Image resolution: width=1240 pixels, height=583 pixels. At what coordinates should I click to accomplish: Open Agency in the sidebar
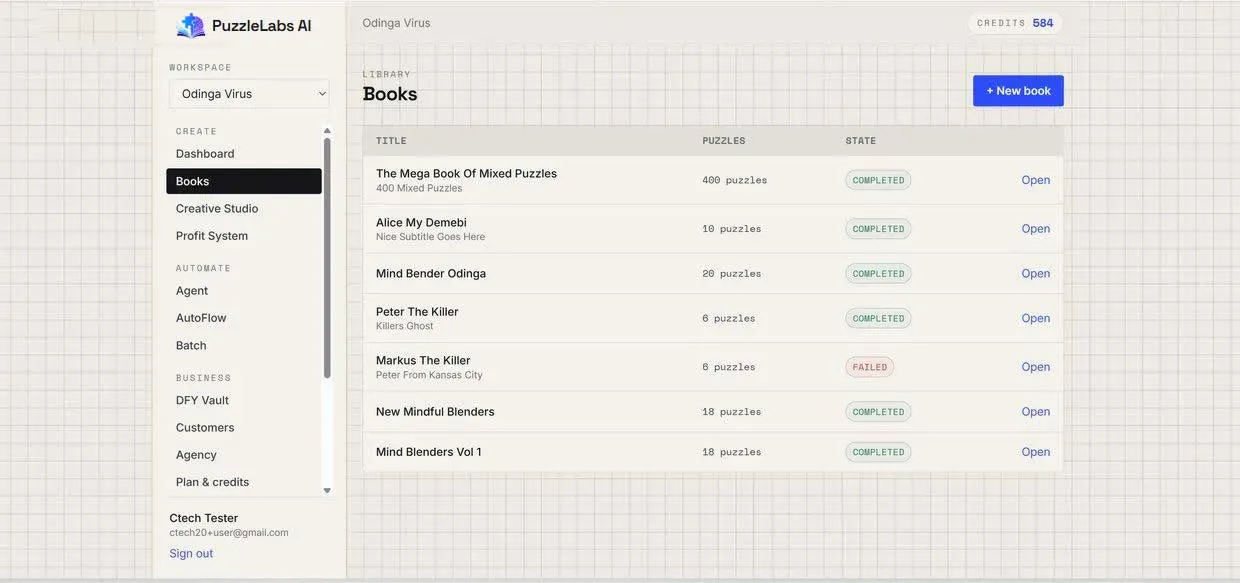click(x=196, y=455)
